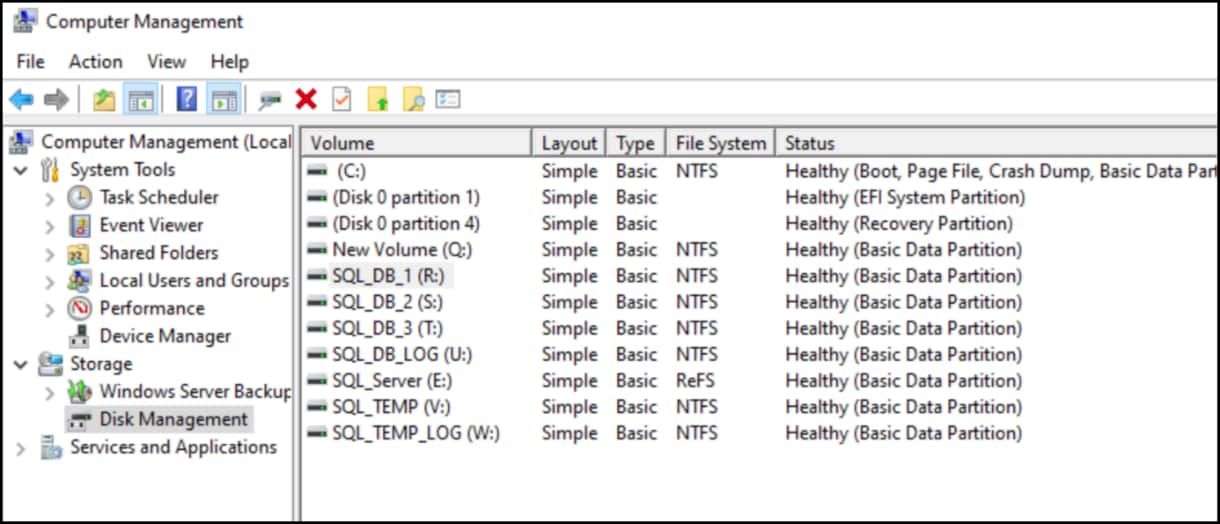Expand the Task Scheduler node

point(50,198)
